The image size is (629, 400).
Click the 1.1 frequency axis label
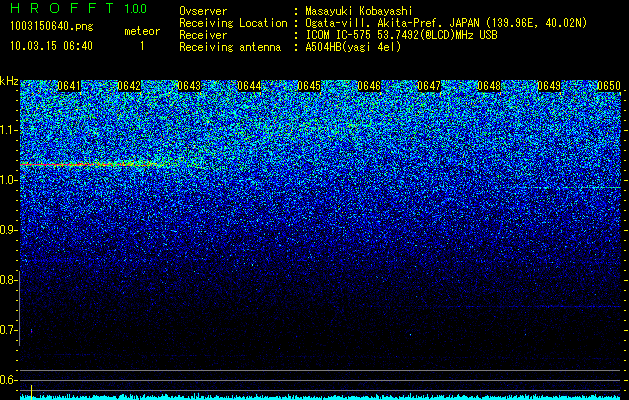(9, 130)
